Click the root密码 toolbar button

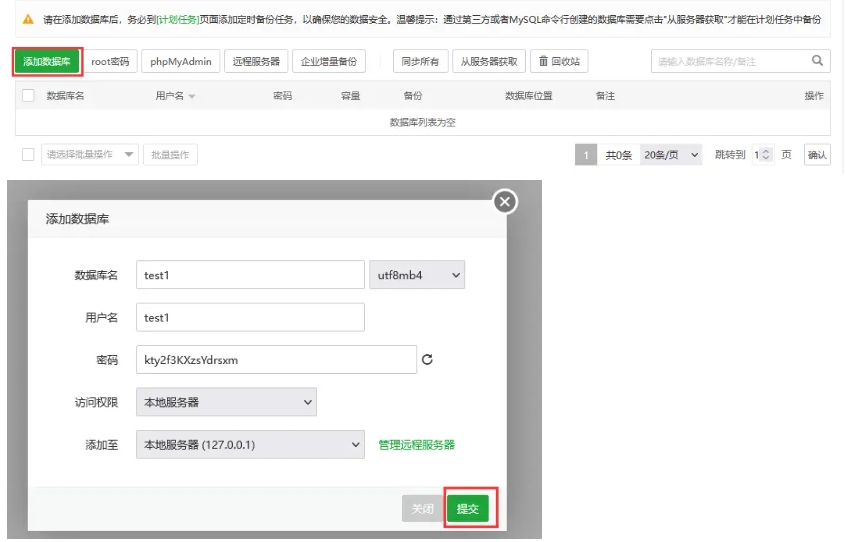click(x=109, y=62)
